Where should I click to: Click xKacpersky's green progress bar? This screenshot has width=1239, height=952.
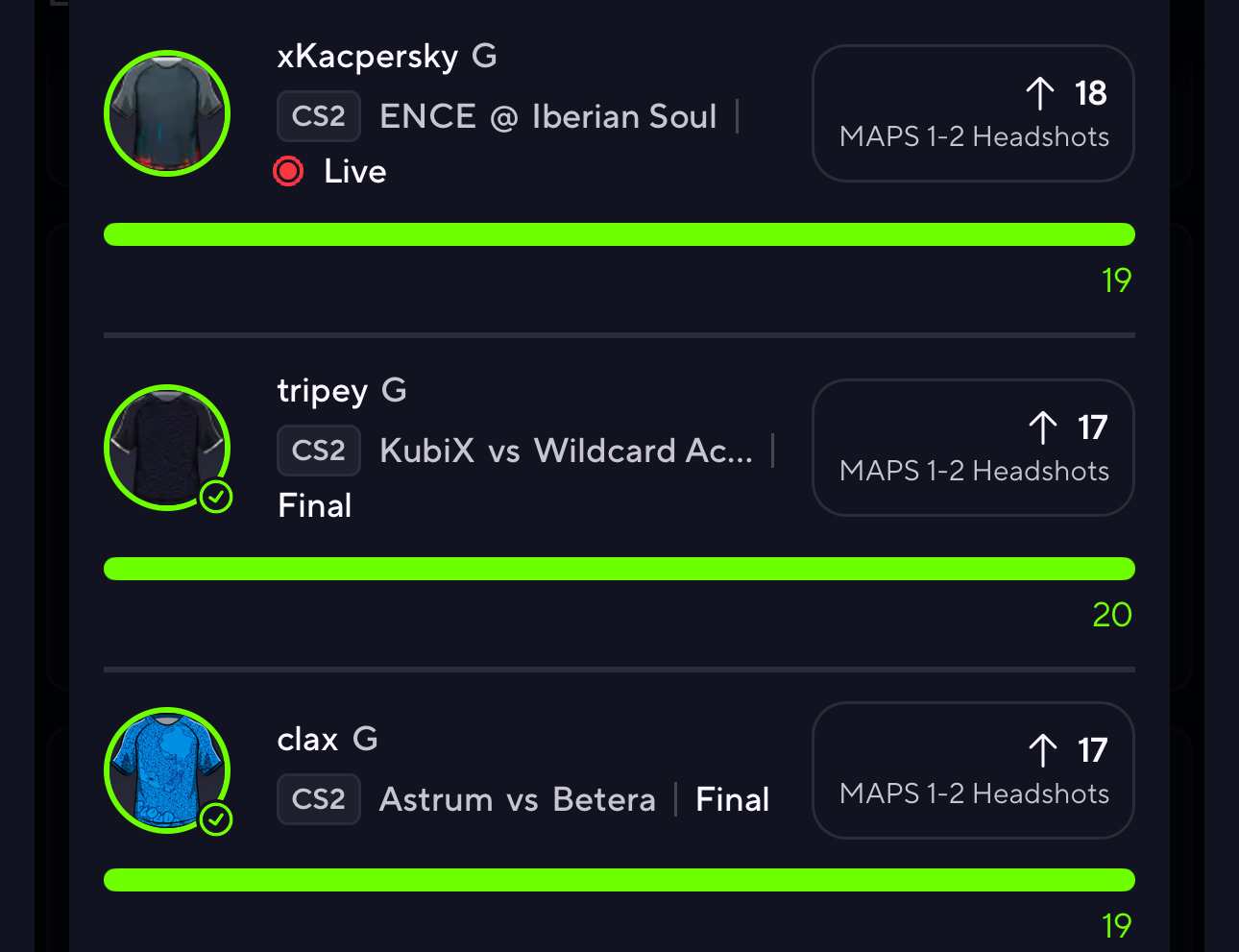pyautogui.click(x=619, y=234)
